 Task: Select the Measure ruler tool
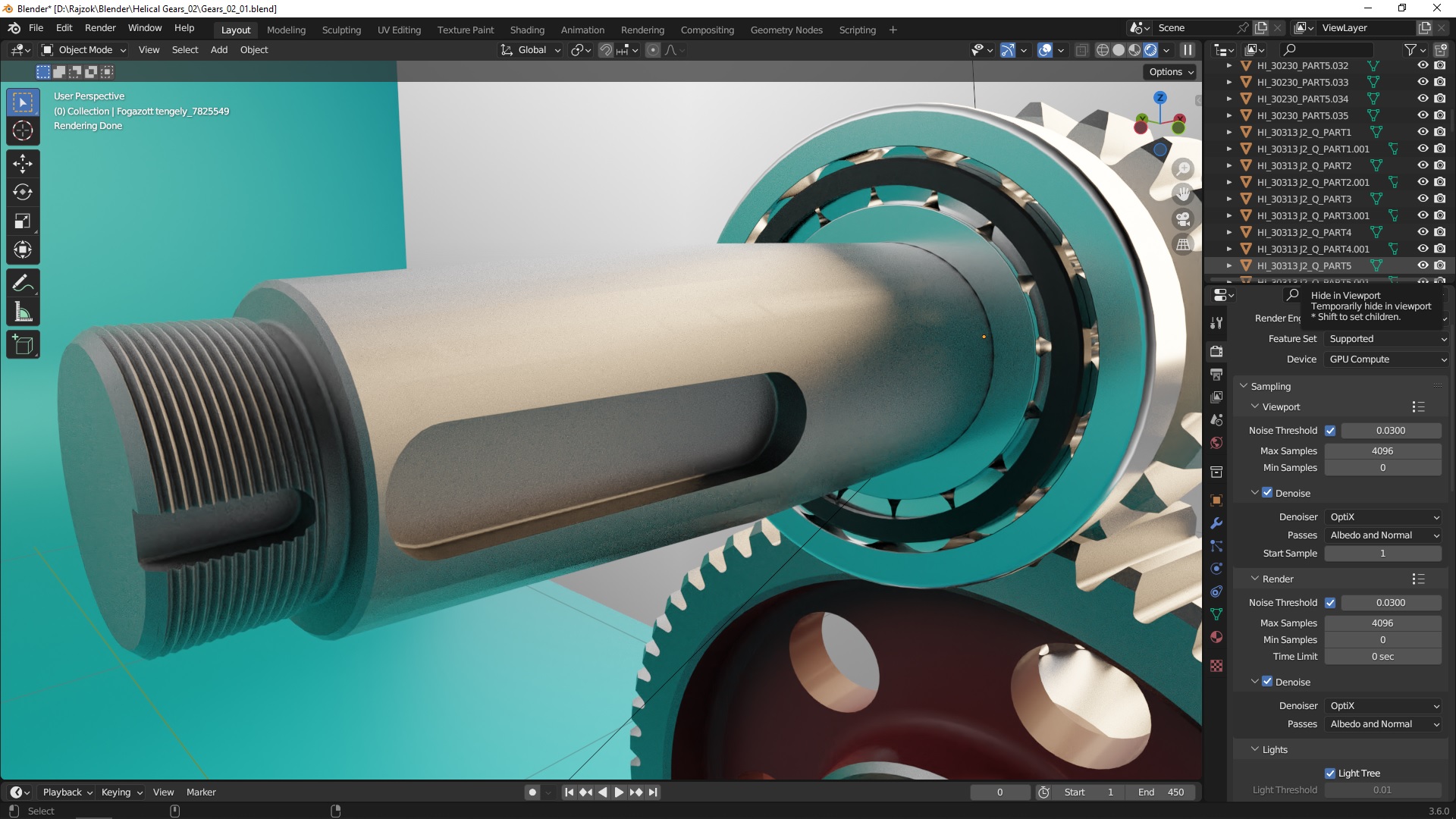pos(23,312)
